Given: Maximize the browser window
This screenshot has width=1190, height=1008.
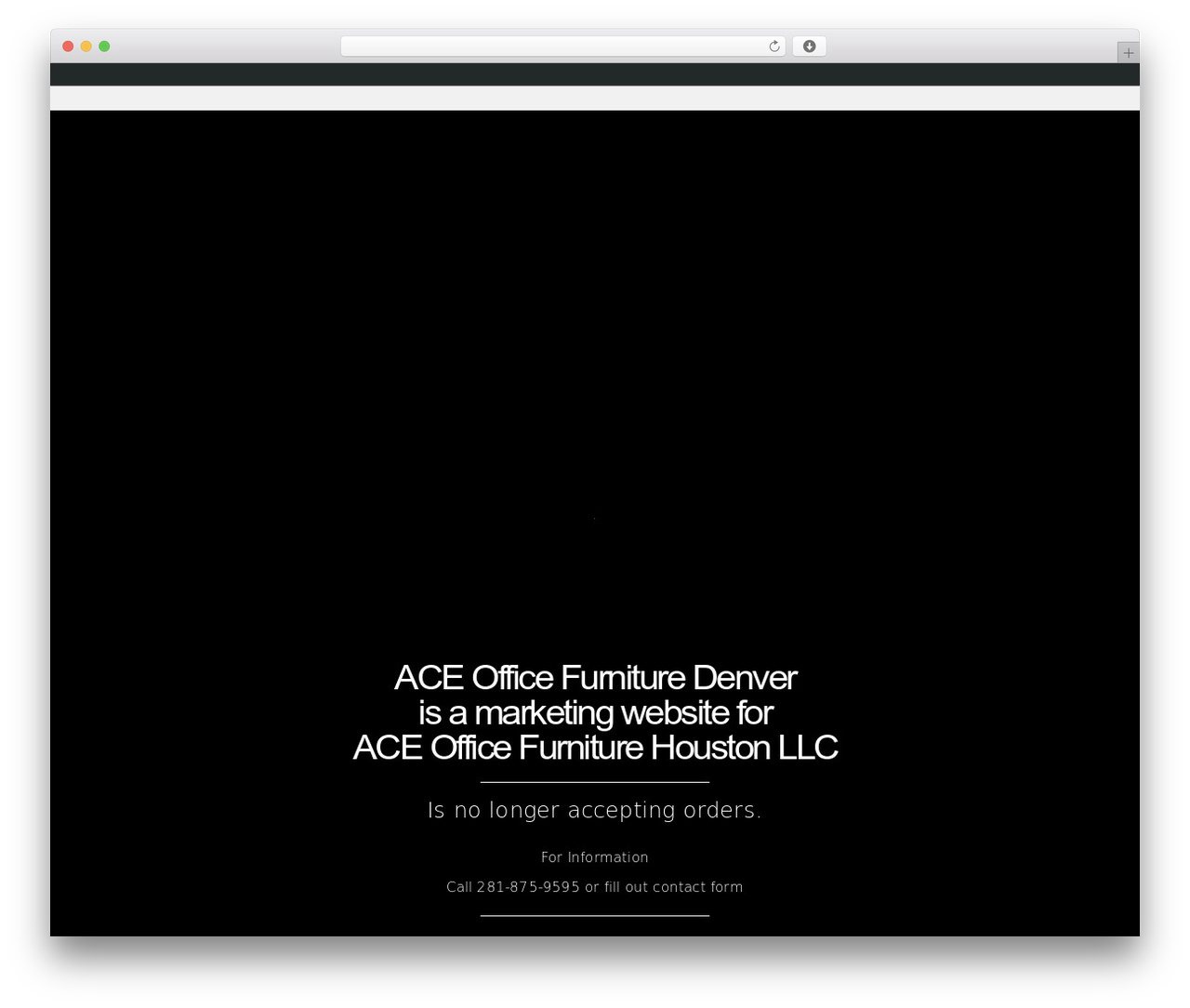Looking at the screenshot, I should point(104,46).
